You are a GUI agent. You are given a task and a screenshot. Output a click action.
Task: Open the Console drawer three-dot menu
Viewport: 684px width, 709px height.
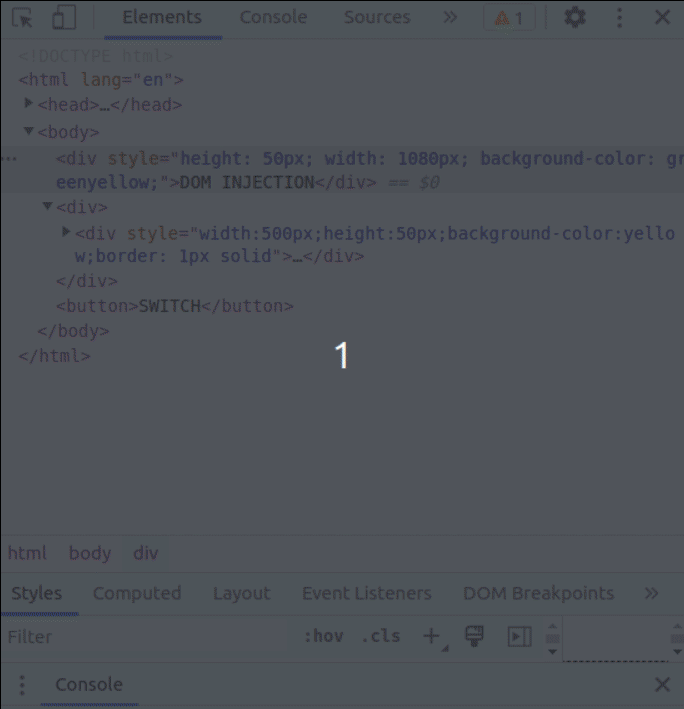(22, 685)
